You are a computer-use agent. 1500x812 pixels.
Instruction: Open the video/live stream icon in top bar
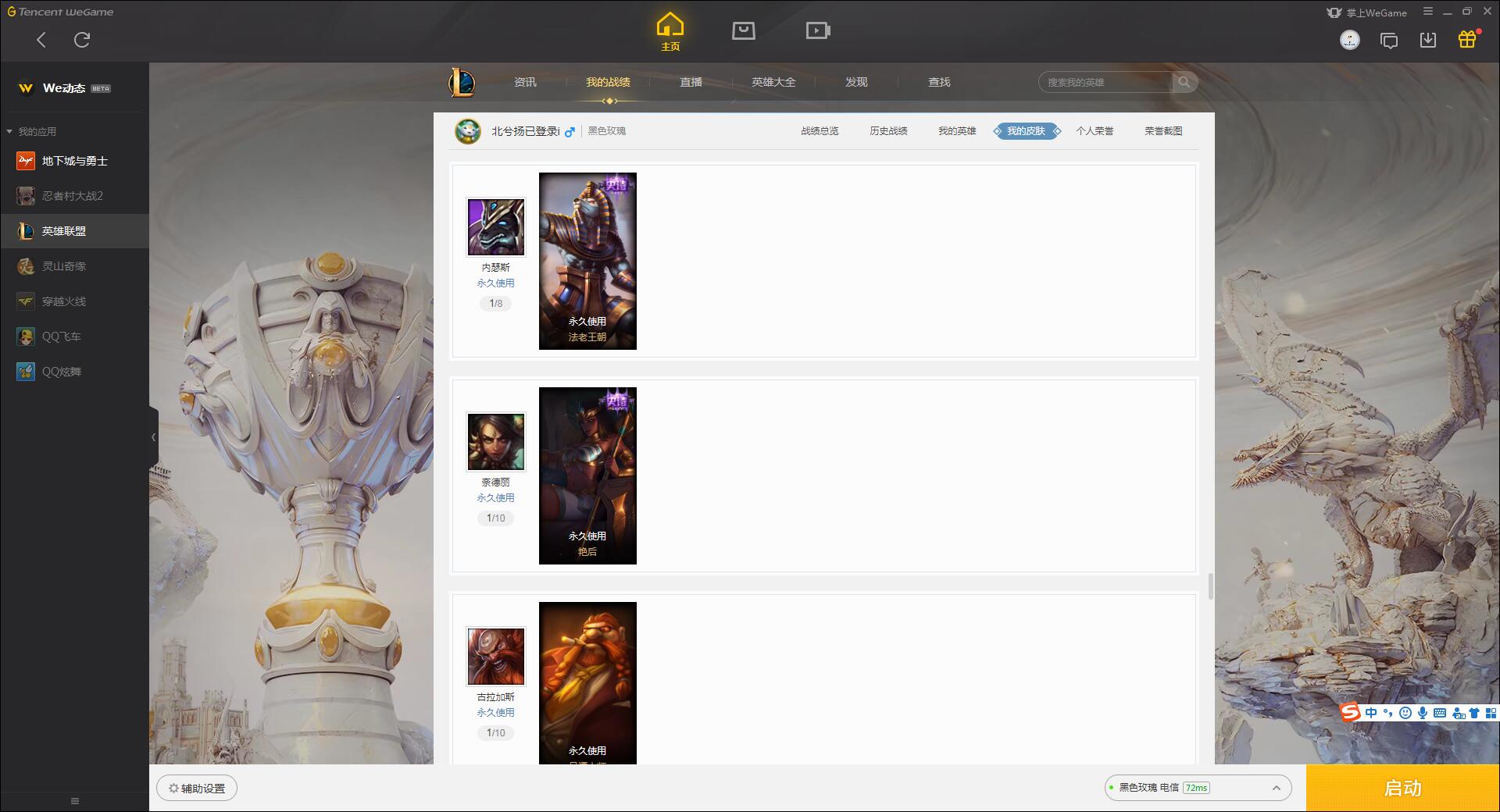pyautogui.click(x=818, y=31)
